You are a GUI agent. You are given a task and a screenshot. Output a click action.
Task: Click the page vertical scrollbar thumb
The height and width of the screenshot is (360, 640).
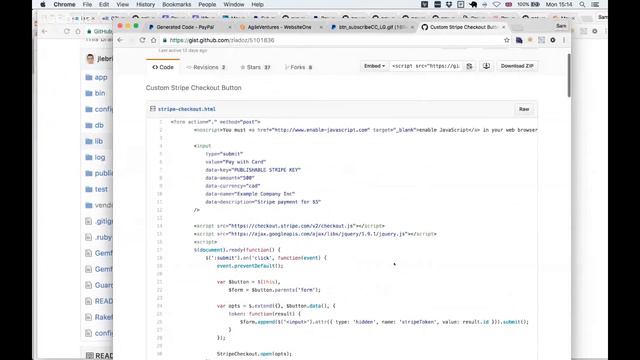click(569, 75)
